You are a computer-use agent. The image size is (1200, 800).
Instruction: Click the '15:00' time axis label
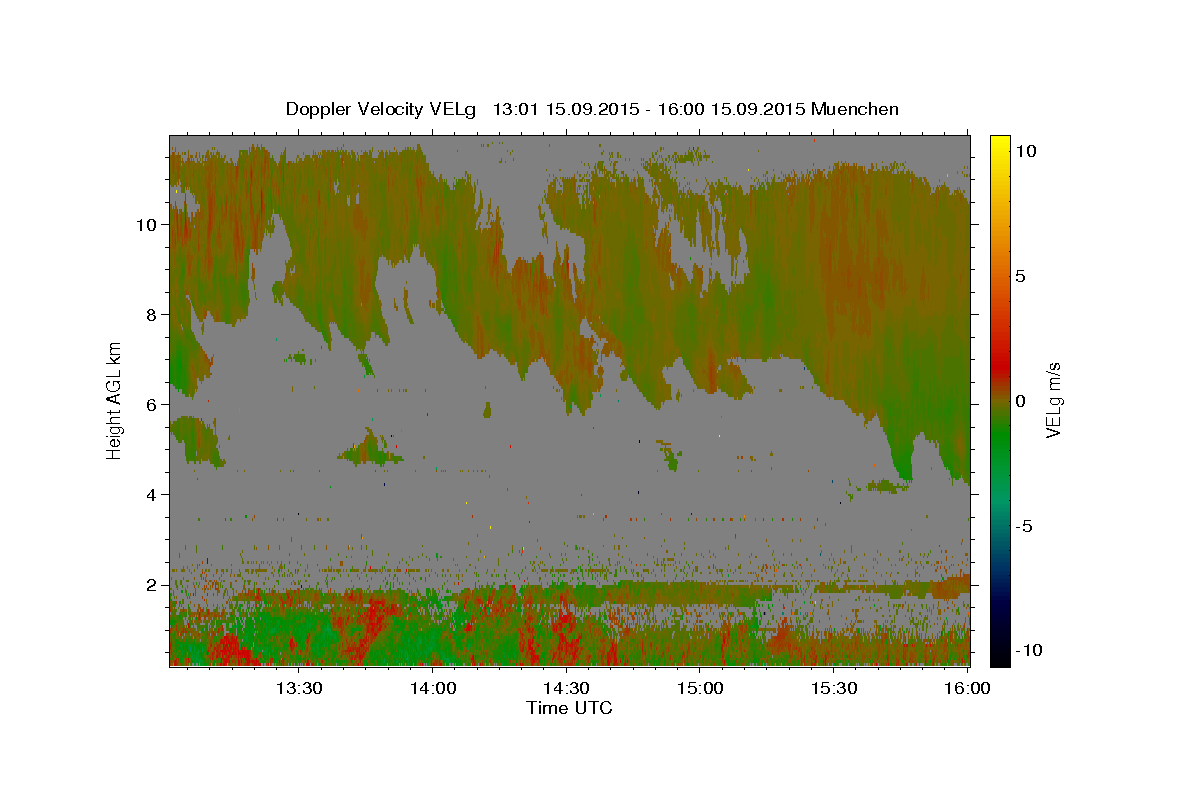[x=700, y=688]
